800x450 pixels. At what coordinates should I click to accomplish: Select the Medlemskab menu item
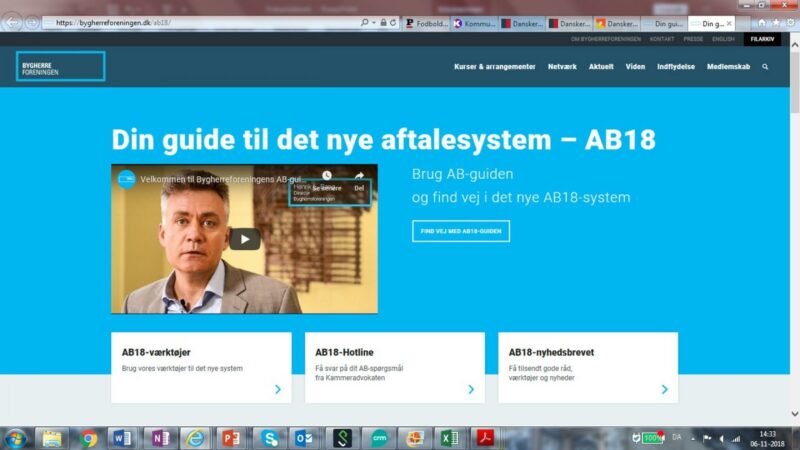pos(728,67)
